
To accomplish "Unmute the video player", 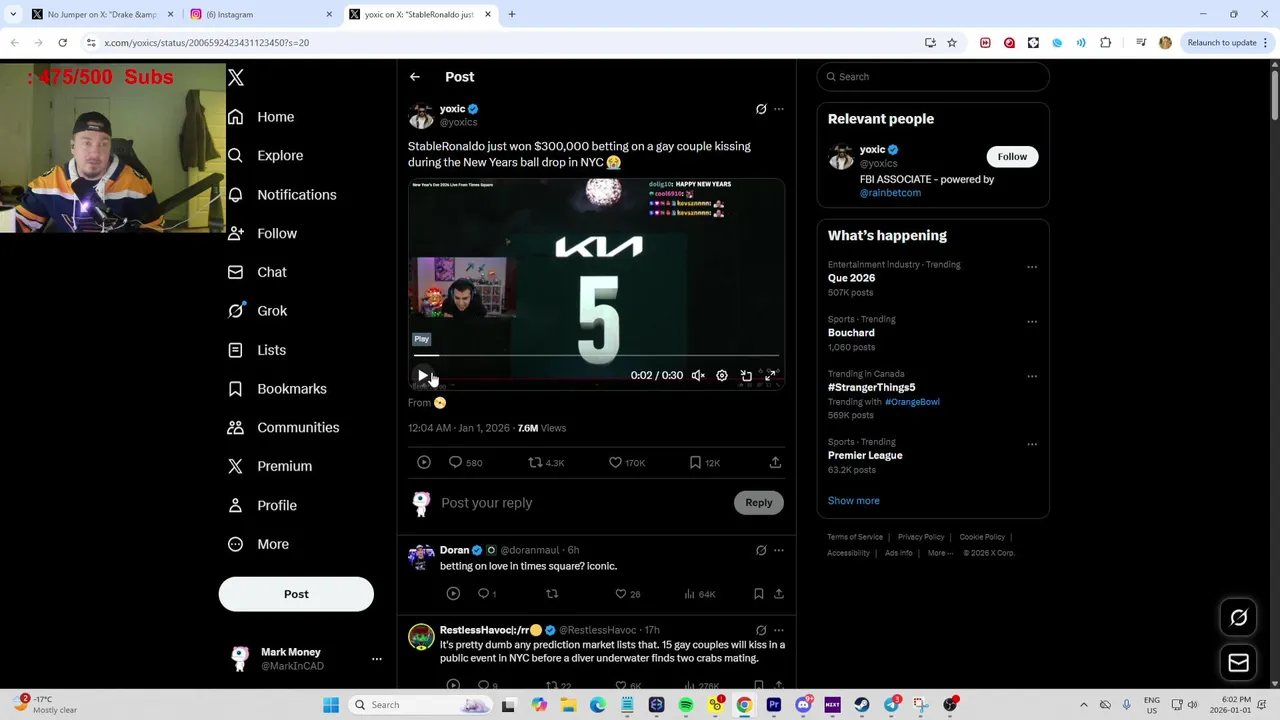I will [x=698, y=376].
